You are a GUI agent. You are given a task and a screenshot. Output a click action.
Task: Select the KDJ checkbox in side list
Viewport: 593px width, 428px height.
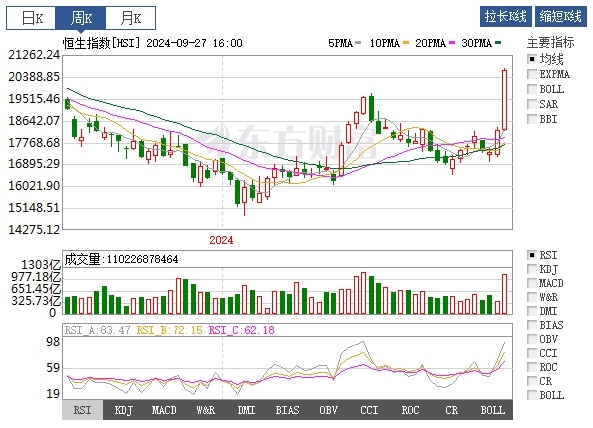coord(532,269)
